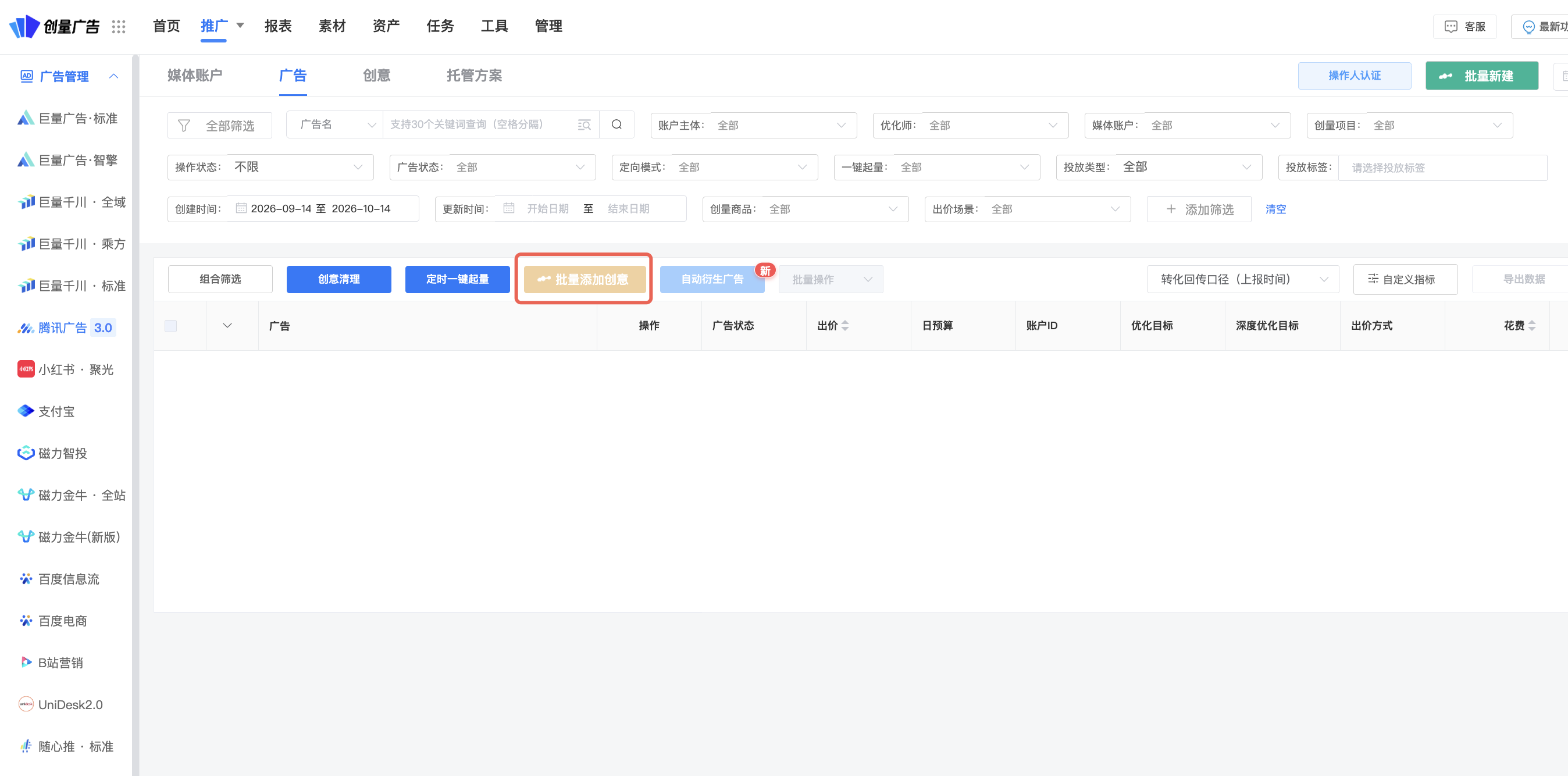
Task: Click the funnel icon in 全部筛选
Action: 184,126
